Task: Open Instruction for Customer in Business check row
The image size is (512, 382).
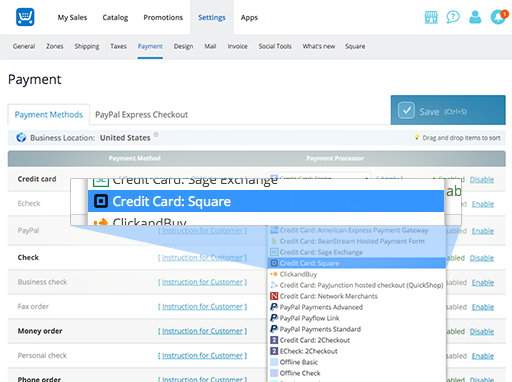Action: (202, 282)
